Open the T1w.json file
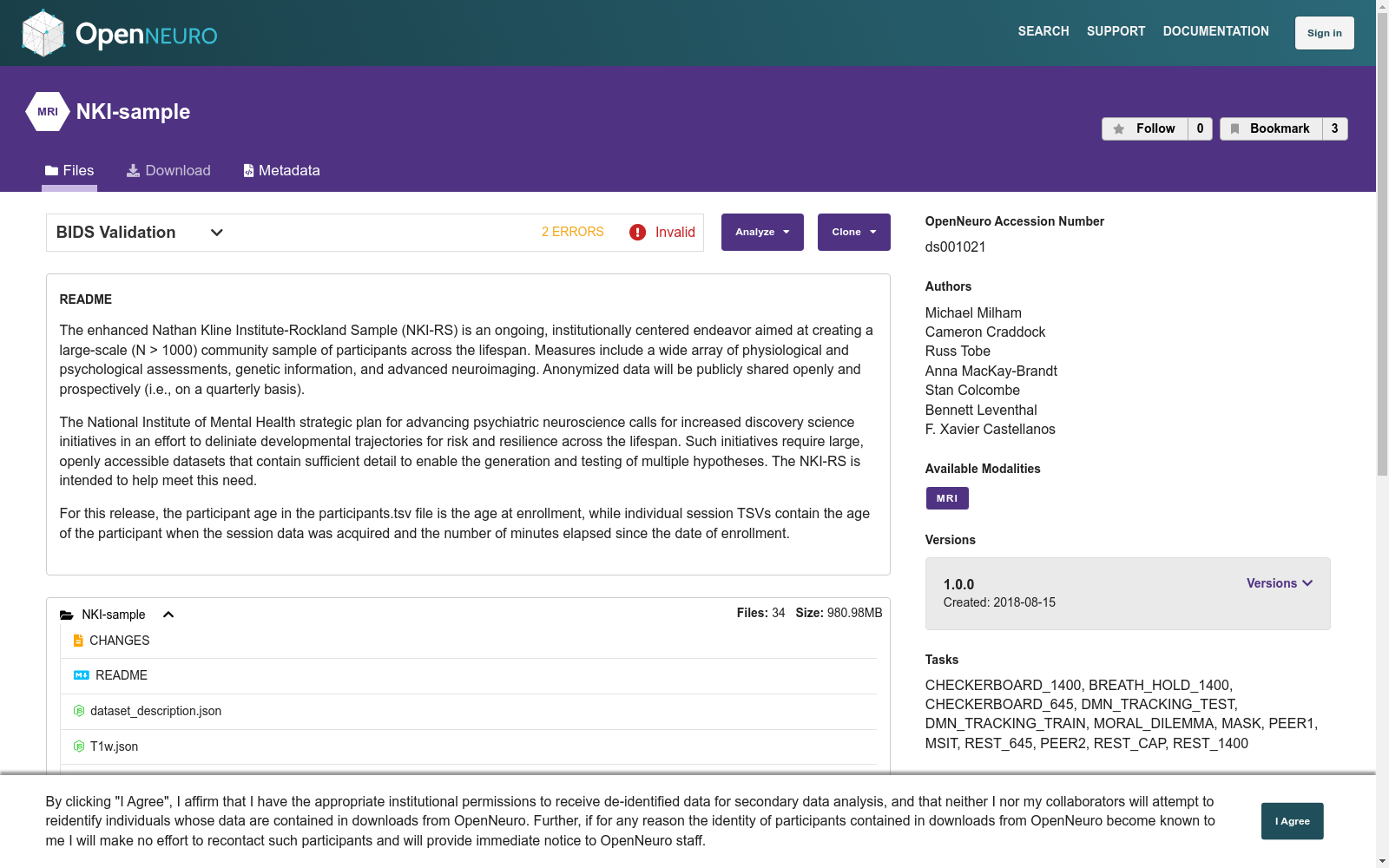This screenshot has width=1389, height=868. point(115,746)
